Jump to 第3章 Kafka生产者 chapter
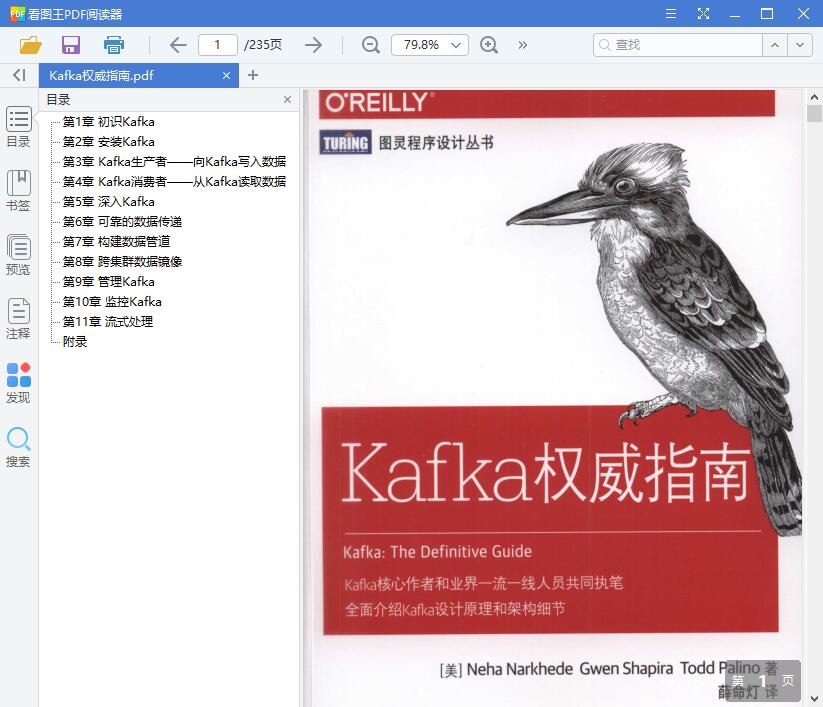This screenshot has width=823, height=707. (174, 162)
